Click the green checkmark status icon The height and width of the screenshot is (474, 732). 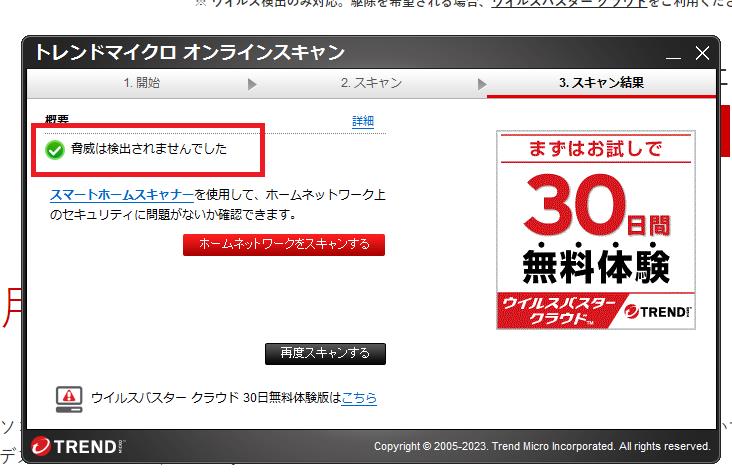coord(55,149)
